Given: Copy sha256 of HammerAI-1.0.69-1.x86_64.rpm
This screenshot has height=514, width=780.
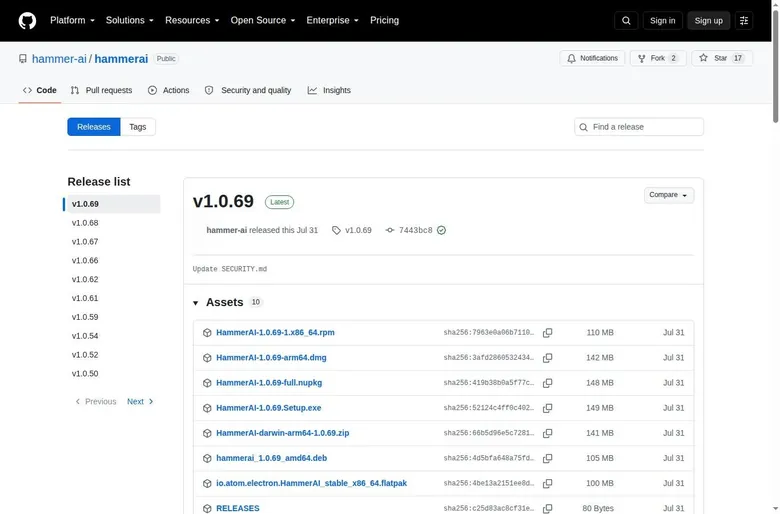Looking at the screenshot, I should [x=547, y=332].
